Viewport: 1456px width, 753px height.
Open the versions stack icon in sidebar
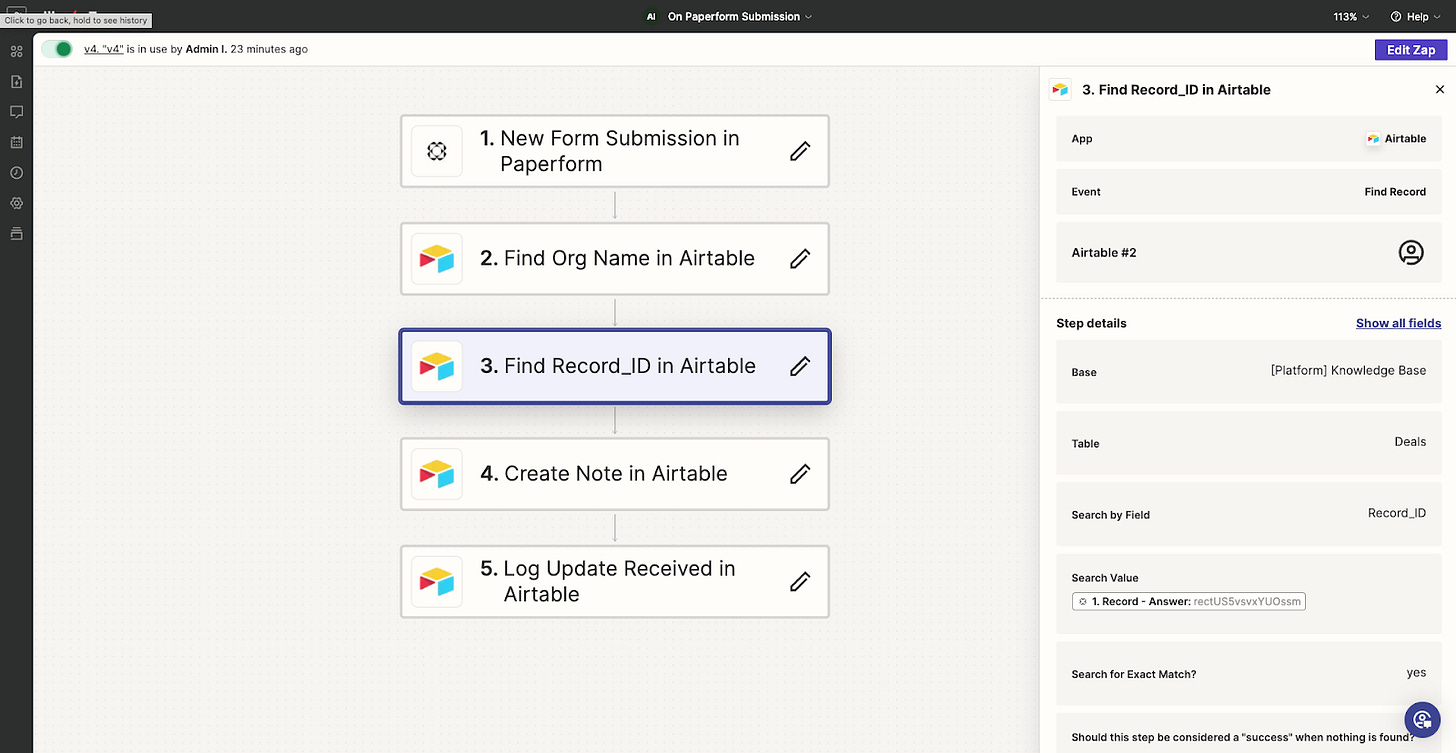click(16, 234)
